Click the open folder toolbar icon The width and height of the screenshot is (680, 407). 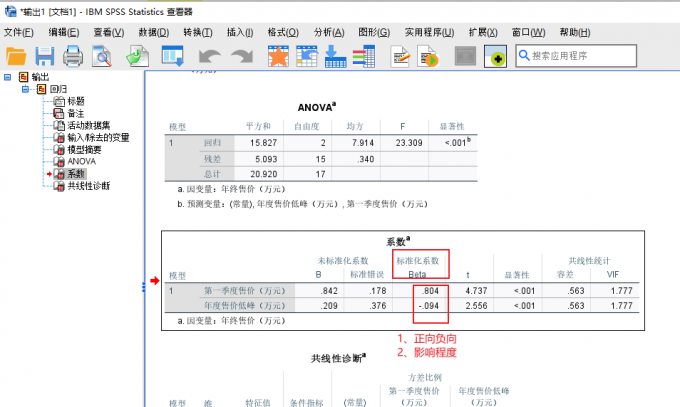[16, 57]
